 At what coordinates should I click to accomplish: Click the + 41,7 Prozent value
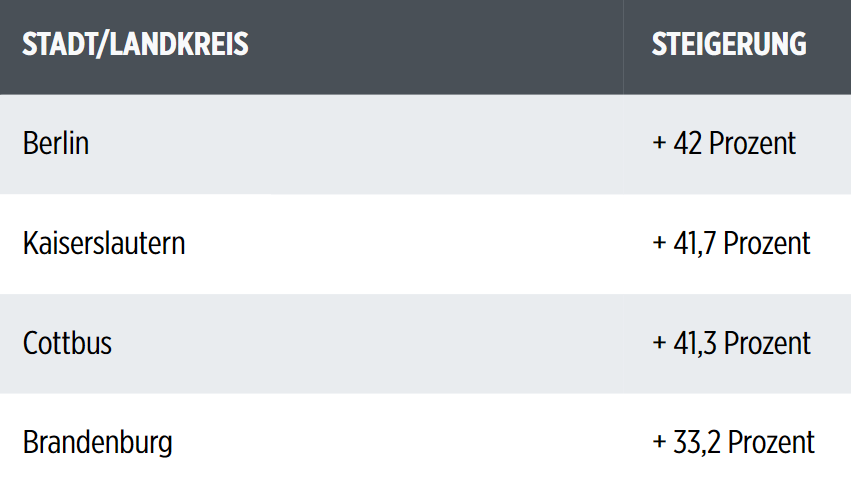pos(731,243)
